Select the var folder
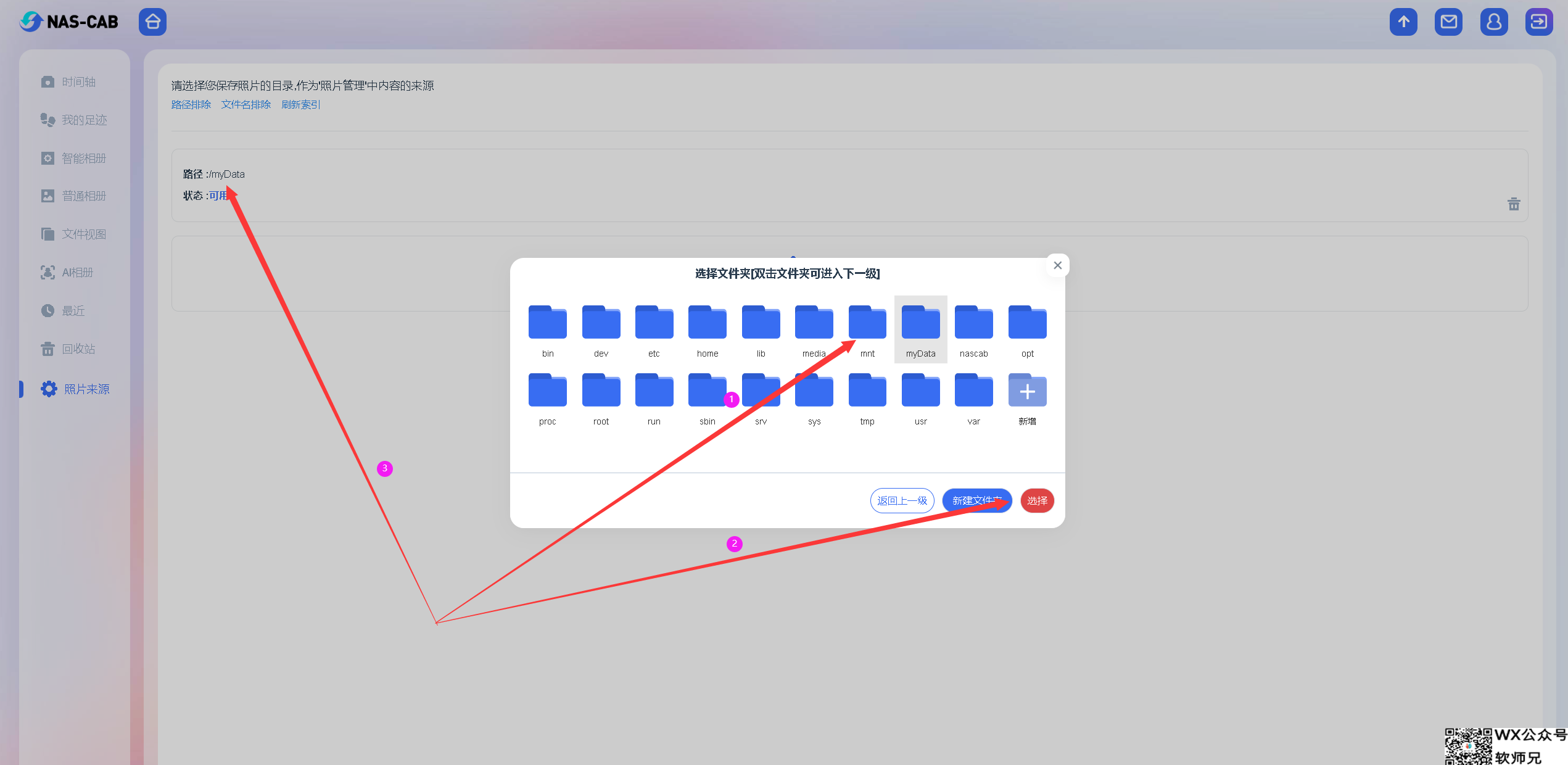This screenshot has width=1568, height=765. 974,397
